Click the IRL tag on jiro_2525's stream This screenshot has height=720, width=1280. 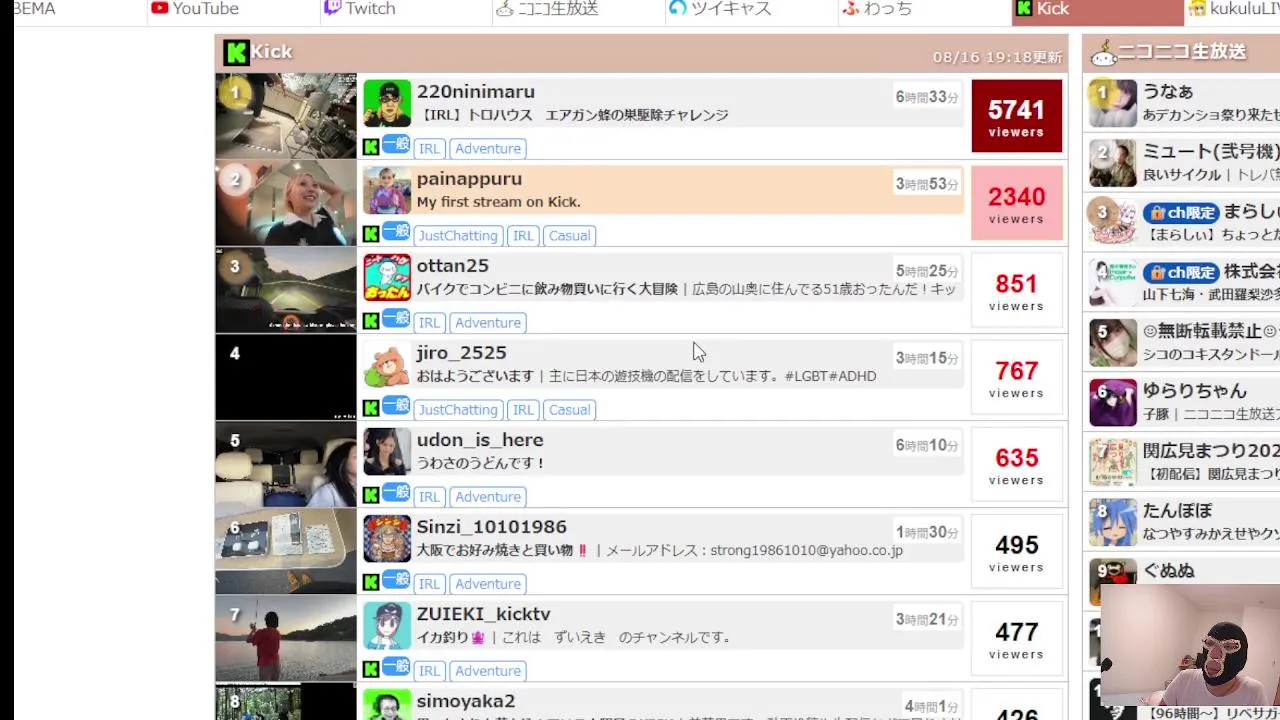[x=523, y=409]
